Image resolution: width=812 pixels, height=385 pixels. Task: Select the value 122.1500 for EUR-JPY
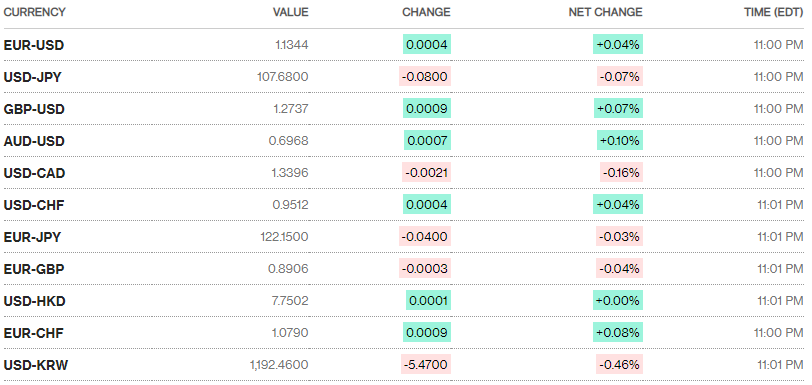point(284,237)
